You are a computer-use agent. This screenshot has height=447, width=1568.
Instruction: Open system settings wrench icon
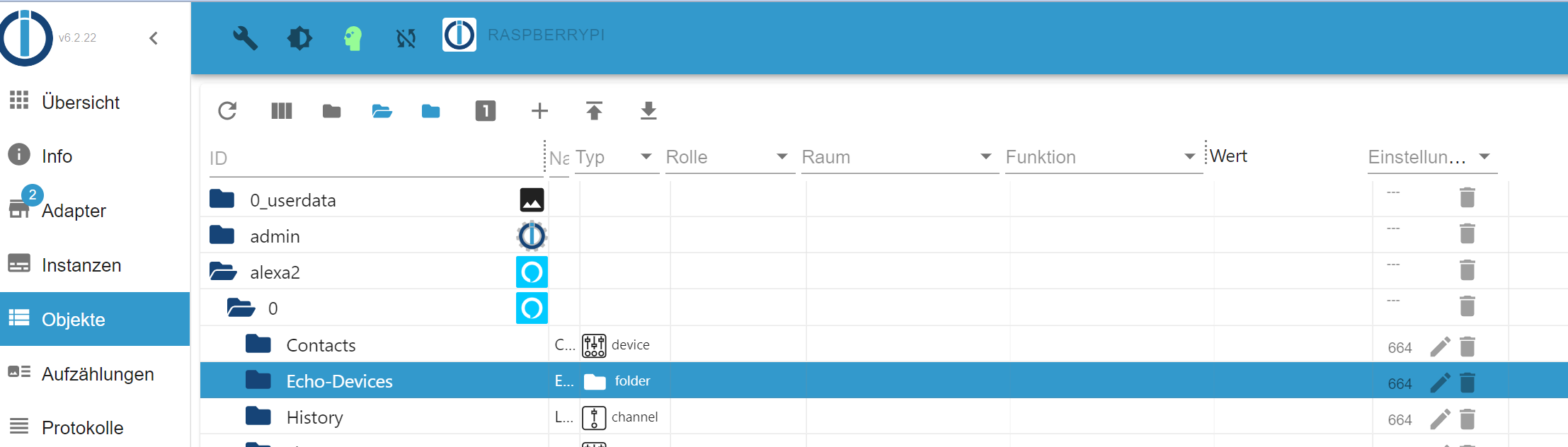coord(245,37)
